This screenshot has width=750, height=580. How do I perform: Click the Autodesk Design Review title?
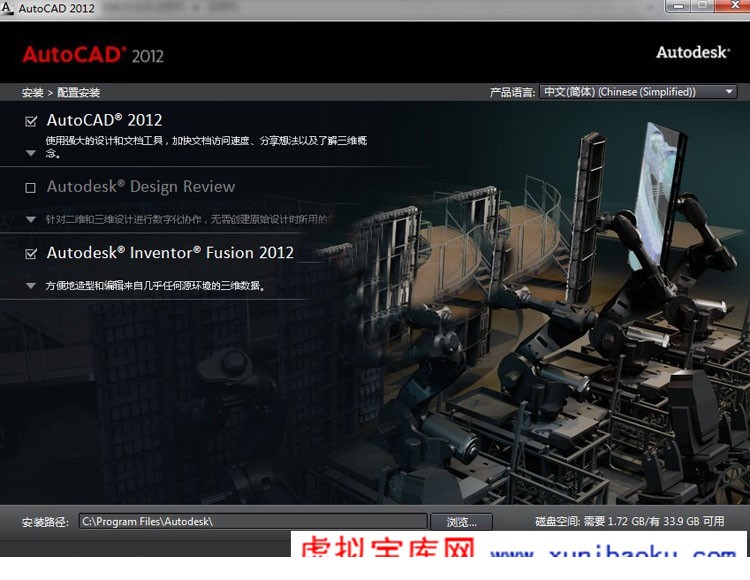pyautogui.click(x=141, y=186)
